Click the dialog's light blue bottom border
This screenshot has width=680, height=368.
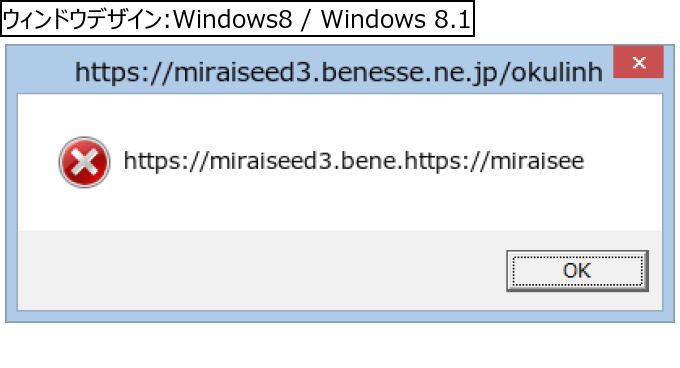[340, 316]
